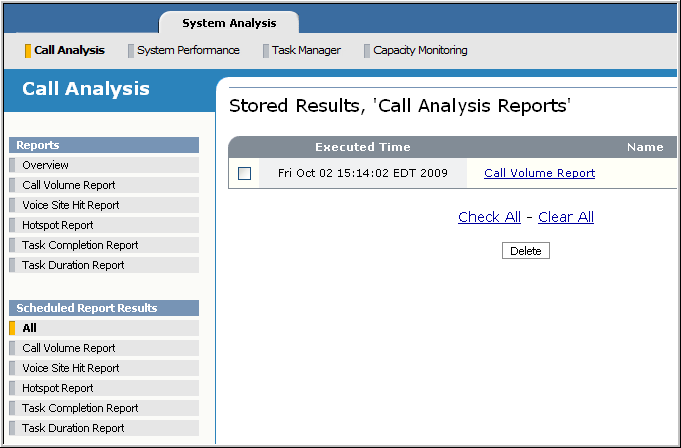
Task: Open System Performance section
Action: pos(188,50)
